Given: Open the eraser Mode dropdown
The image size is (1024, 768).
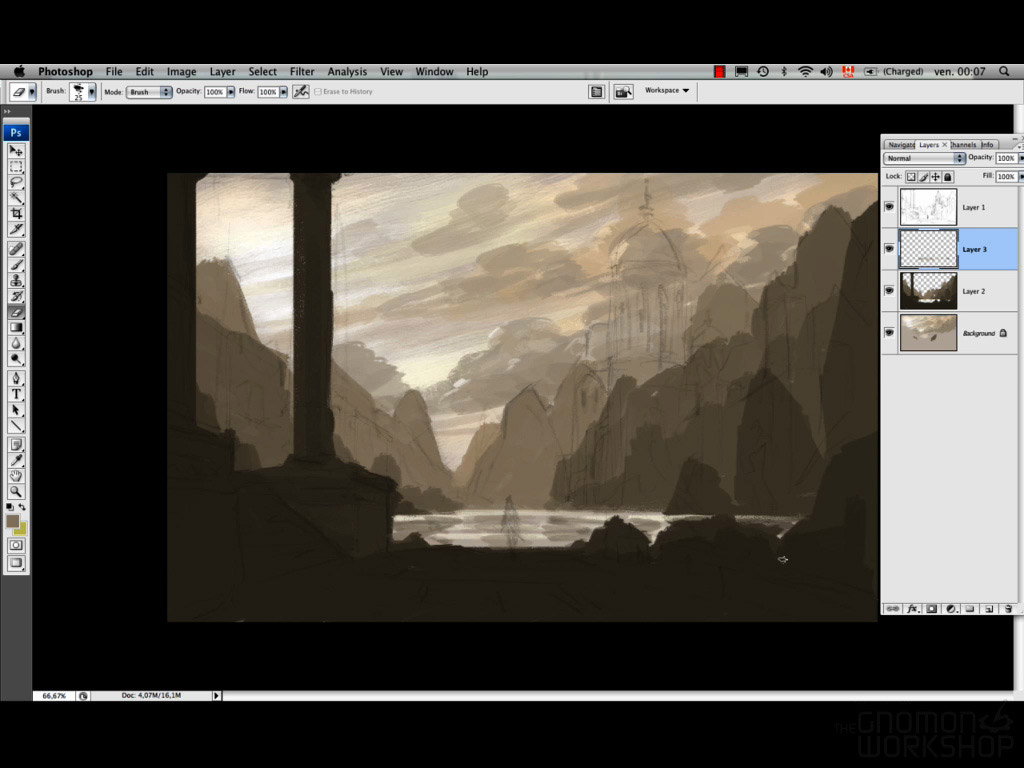Looking at the screenshot, I should pos(149,91).
